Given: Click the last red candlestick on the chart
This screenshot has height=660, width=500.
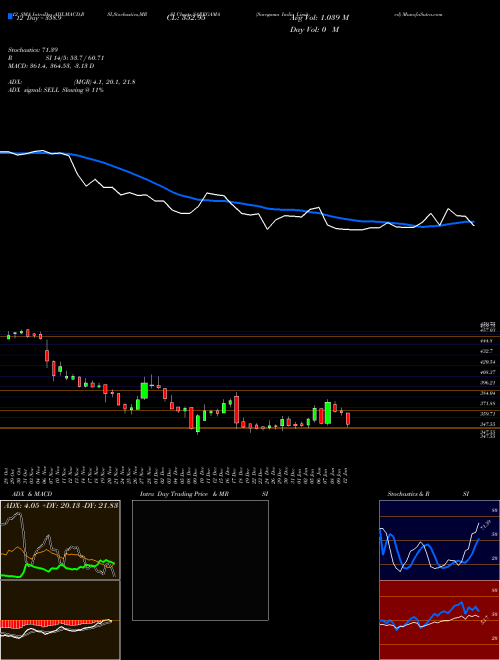Looking at the screenshot, I should pos(348,419).
